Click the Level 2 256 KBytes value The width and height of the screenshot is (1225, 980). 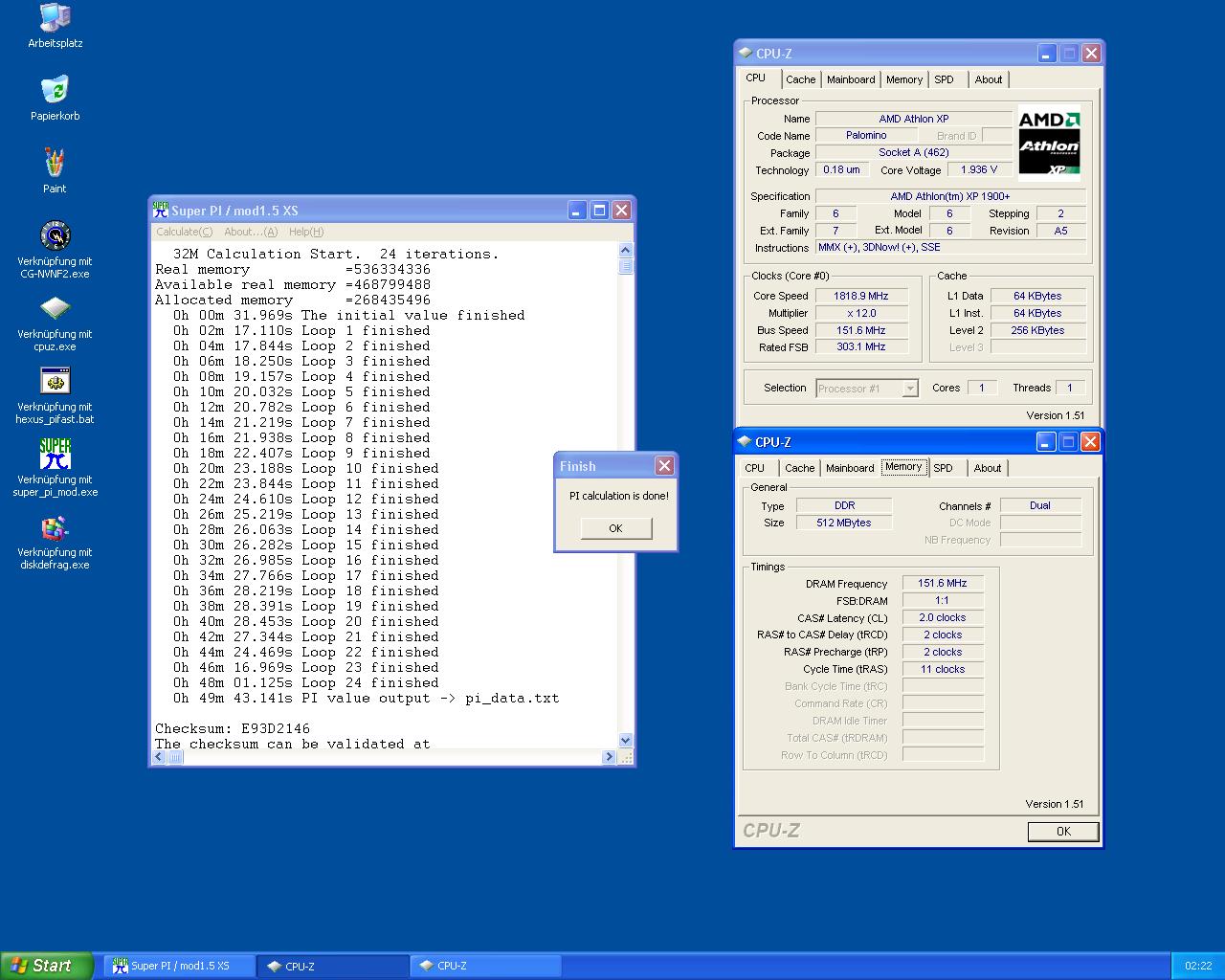(1038, 330)
